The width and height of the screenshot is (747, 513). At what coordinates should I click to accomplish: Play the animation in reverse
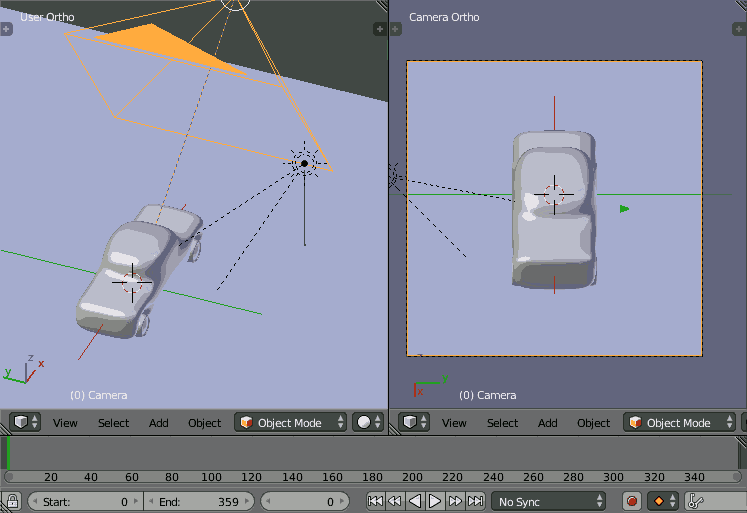[415, 501]
